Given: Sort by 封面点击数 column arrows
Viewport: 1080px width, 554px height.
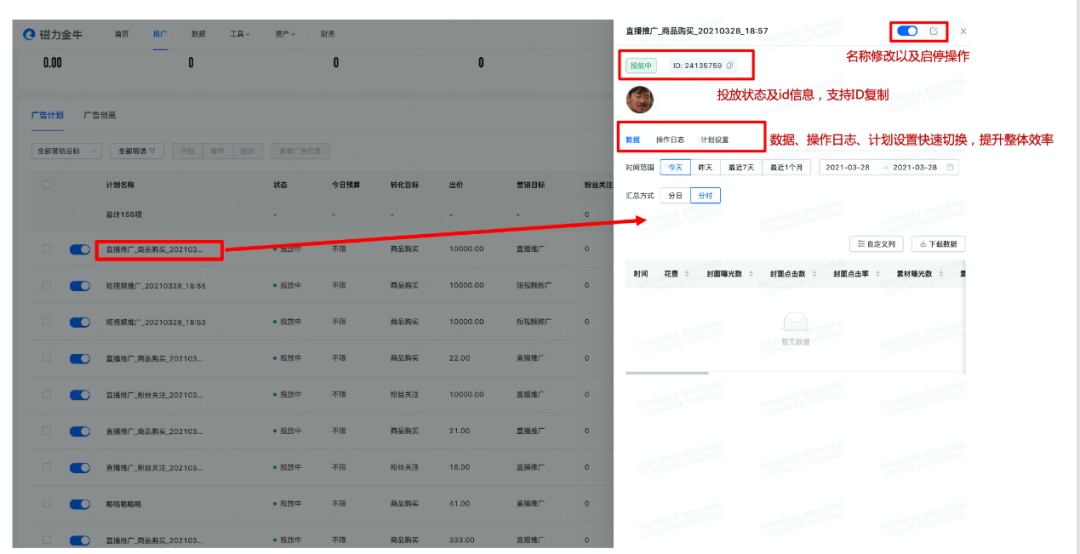Looking at the screenshot, I should 814,274.
